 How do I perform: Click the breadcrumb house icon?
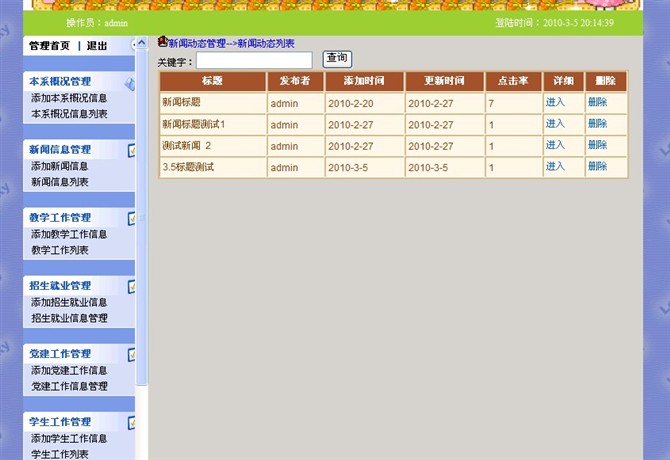tap(162, 41)
